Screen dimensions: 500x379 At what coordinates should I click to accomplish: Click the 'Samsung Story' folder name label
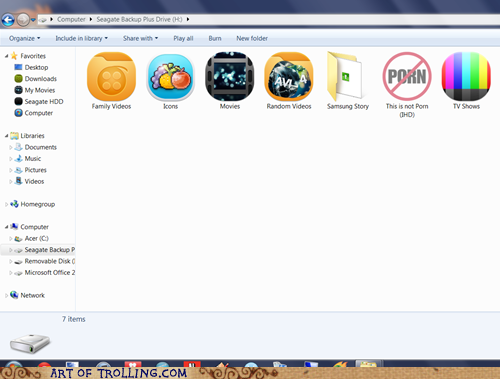click(x=348, y=106)
